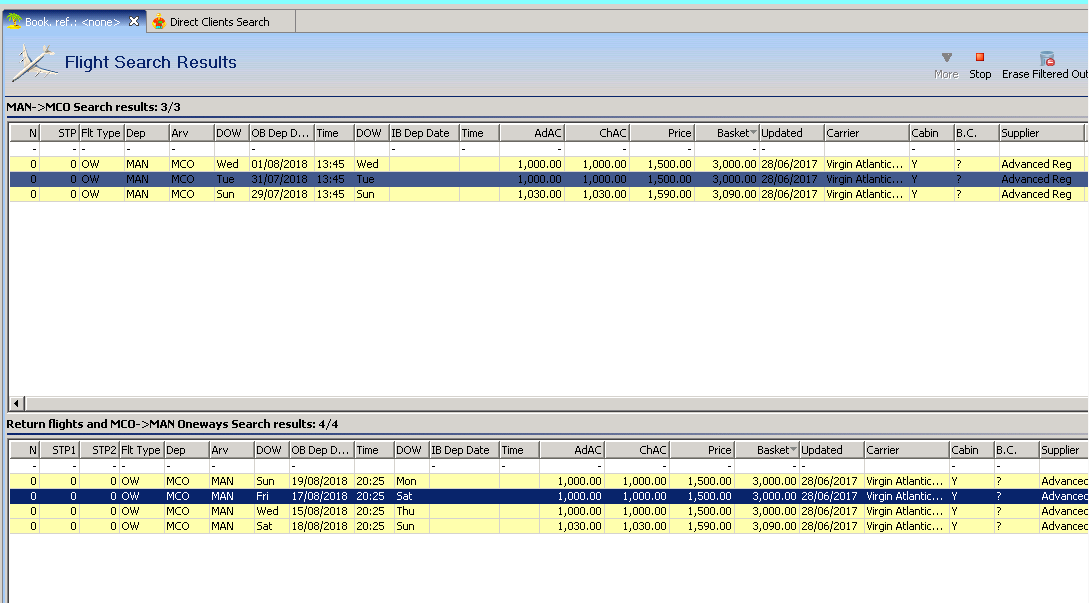Click the OB Dep Date filter cell in lower table
This screenshot has height=603, width=1089.
(x=320, y=466)
